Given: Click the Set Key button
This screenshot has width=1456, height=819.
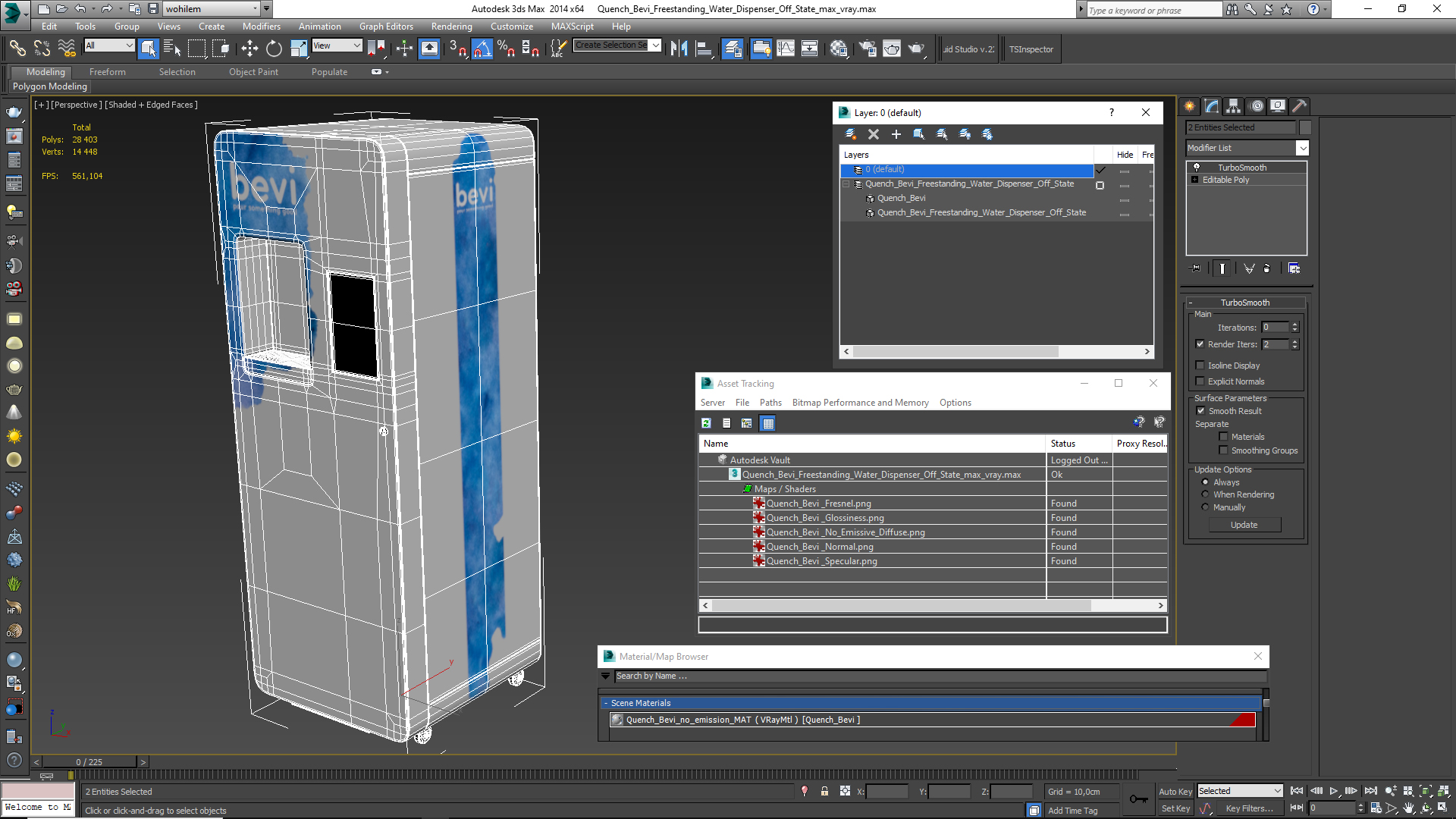Looking at the screenshot, I should coord(1175,809).
